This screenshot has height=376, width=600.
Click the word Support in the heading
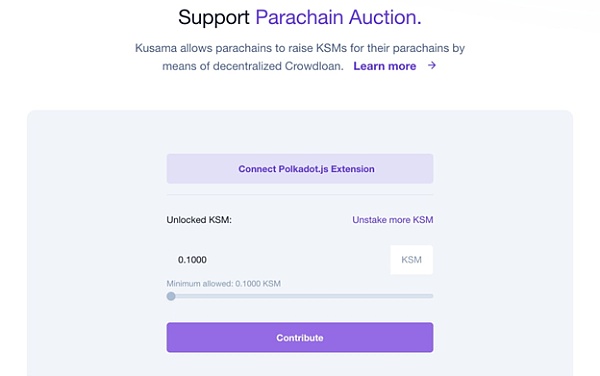coord(214,18)
